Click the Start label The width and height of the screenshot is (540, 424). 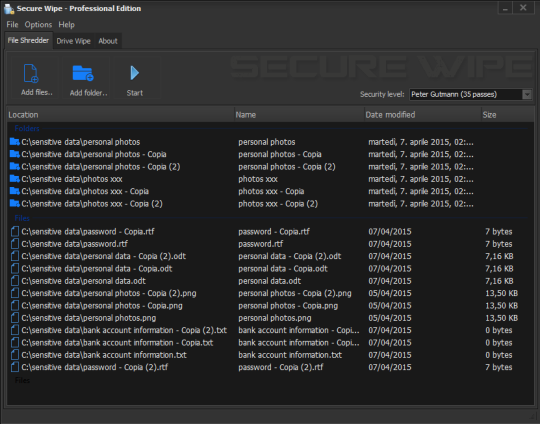click(135, 93)
